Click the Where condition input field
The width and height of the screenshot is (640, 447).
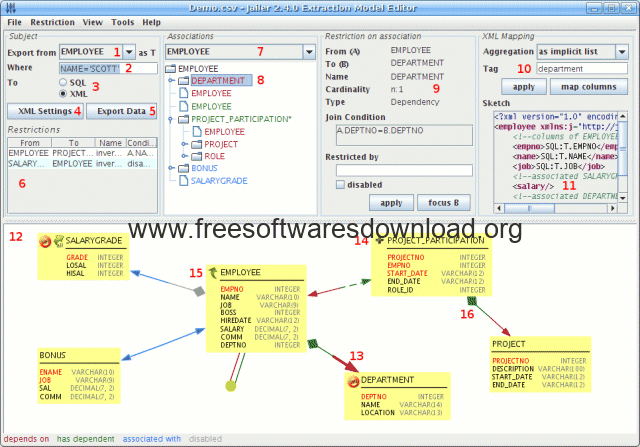[108, 68]
